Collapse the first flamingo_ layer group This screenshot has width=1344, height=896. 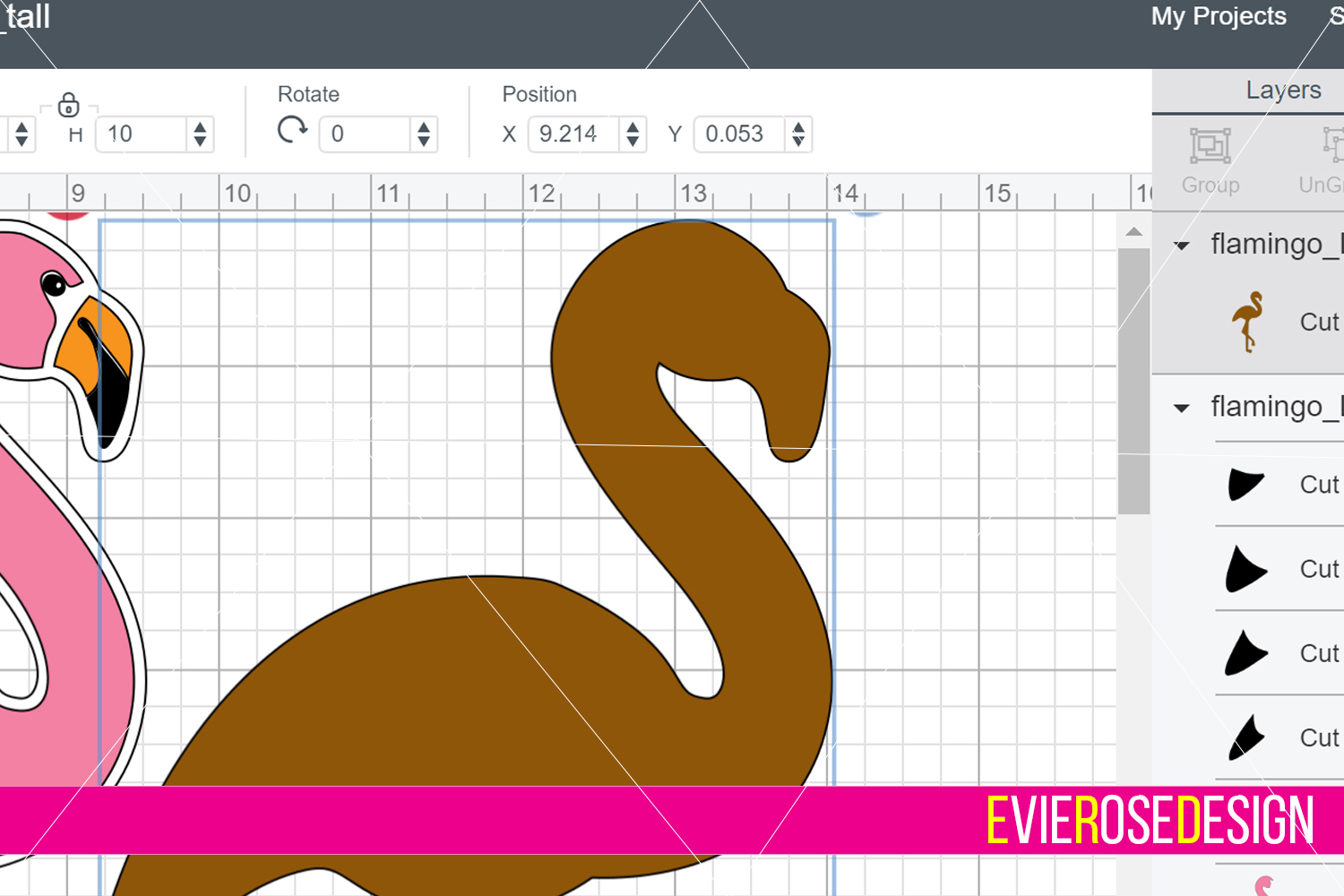[x=1181, y=244]
